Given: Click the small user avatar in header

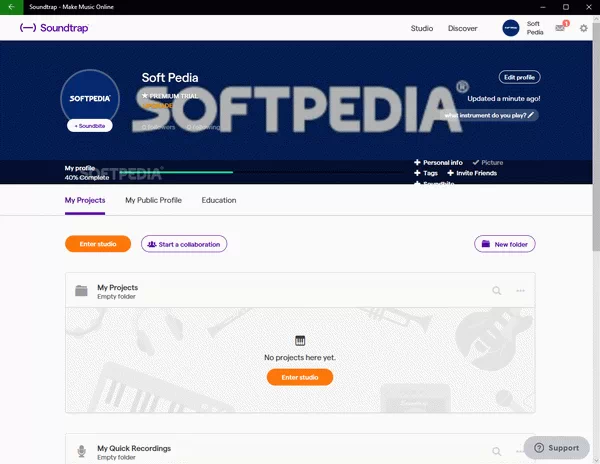Looking at the screenshot, I should coord(510,28).
